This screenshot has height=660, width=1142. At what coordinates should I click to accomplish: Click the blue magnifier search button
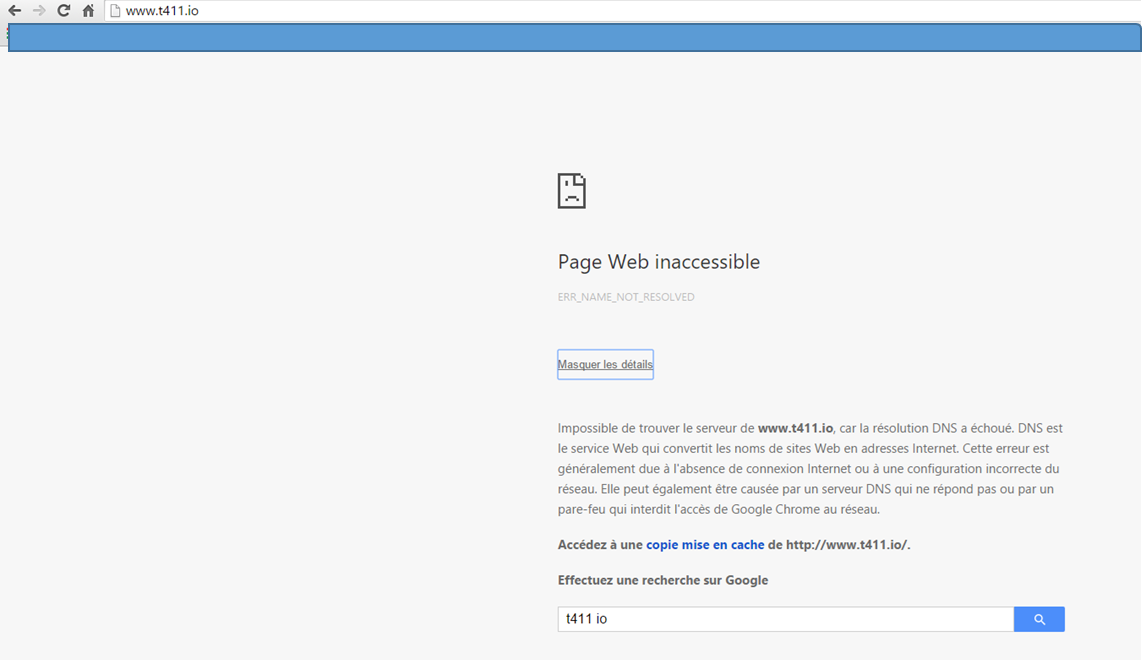pyautogui.click(x=1039, y=619)
